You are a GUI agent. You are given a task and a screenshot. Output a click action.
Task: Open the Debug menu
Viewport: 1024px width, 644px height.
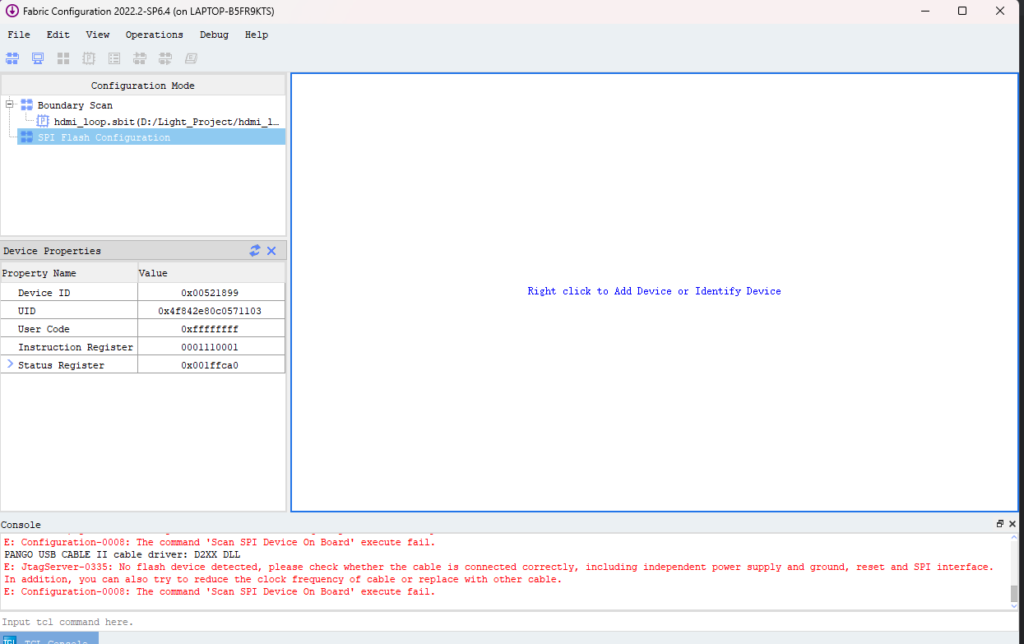(x=214, y=35)
